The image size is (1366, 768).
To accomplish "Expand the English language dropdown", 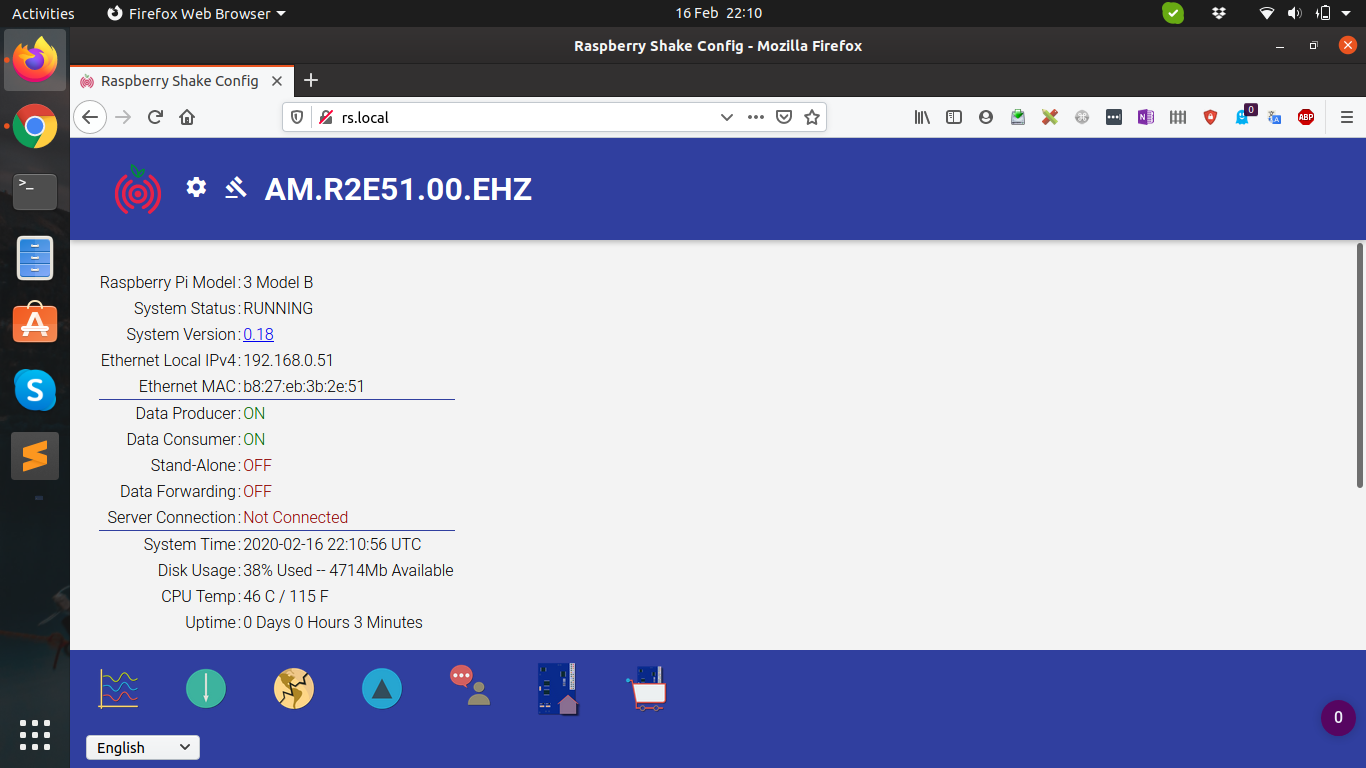I will point(143,747).
